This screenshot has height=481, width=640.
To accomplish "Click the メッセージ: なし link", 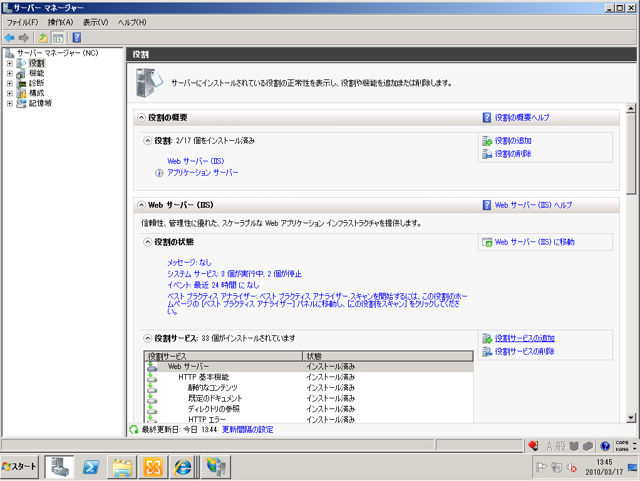I will point(189,263).
